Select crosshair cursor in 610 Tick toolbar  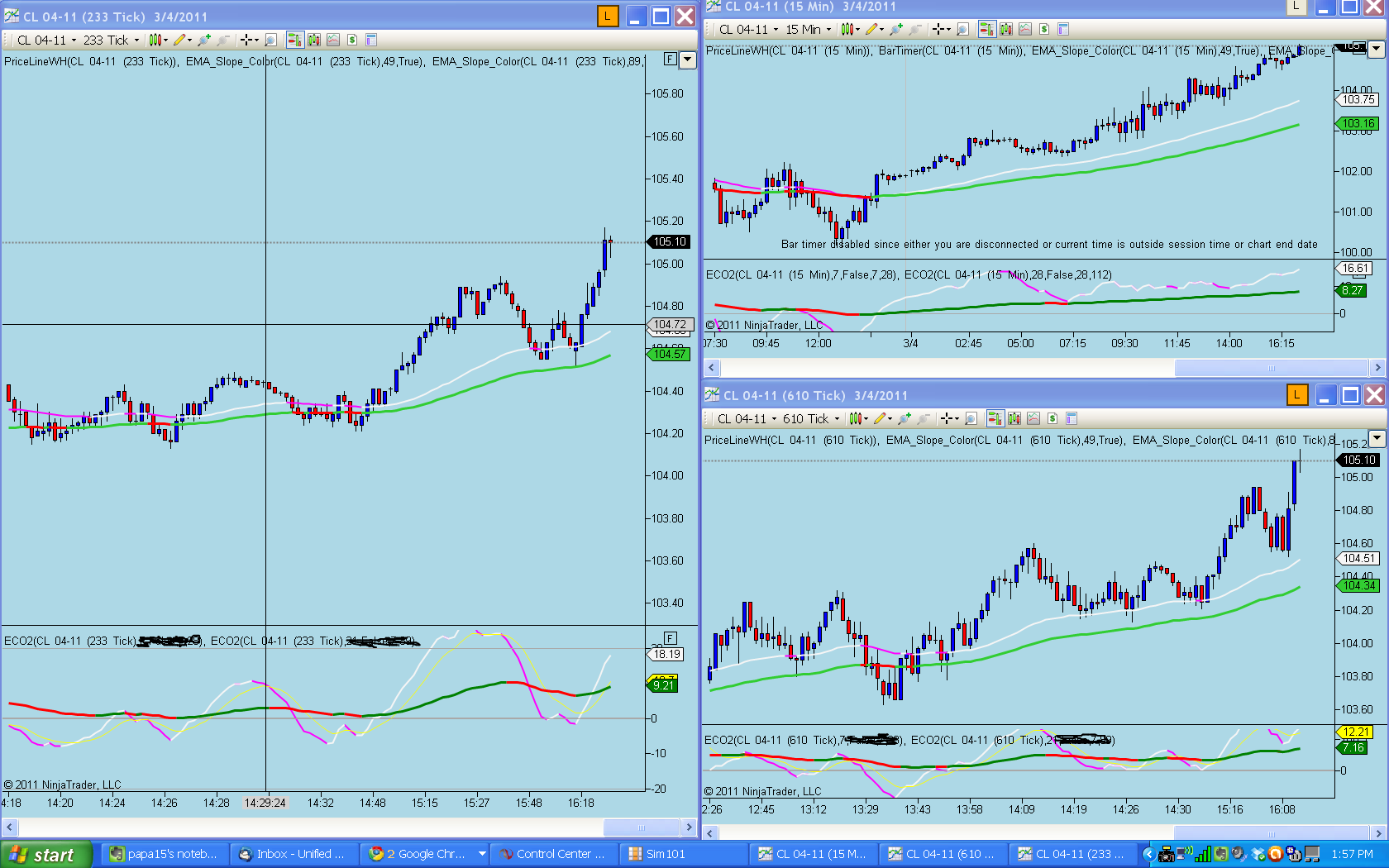[946, 418]
